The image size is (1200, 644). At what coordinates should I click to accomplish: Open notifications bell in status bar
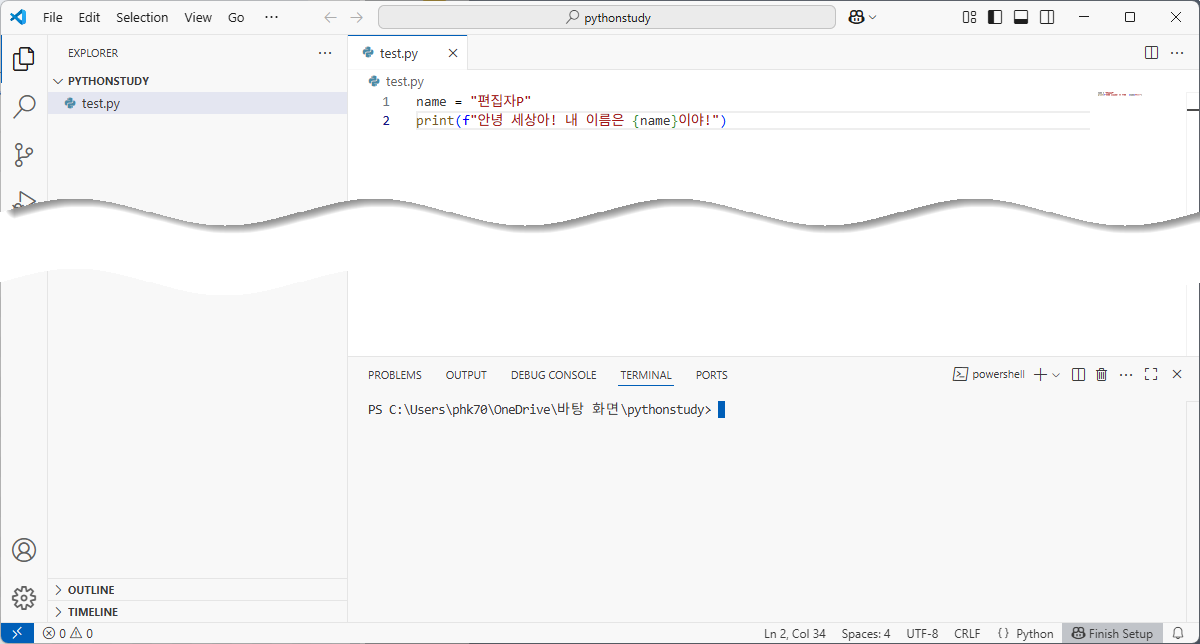pyautogui.click(x=1178, y=633)
